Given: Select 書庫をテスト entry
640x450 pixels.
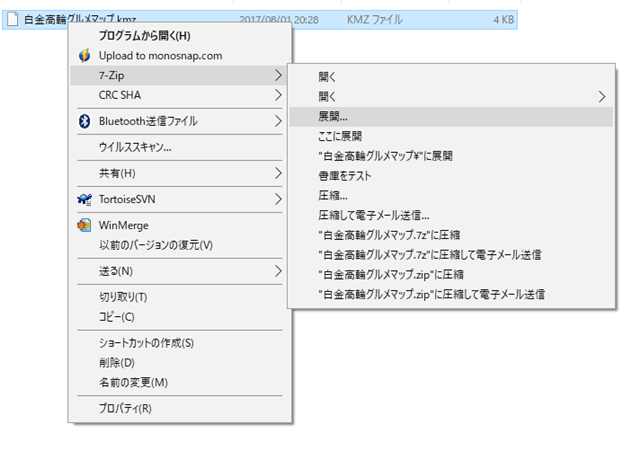Looking at the screenshot, I should [x=451, y=176].
